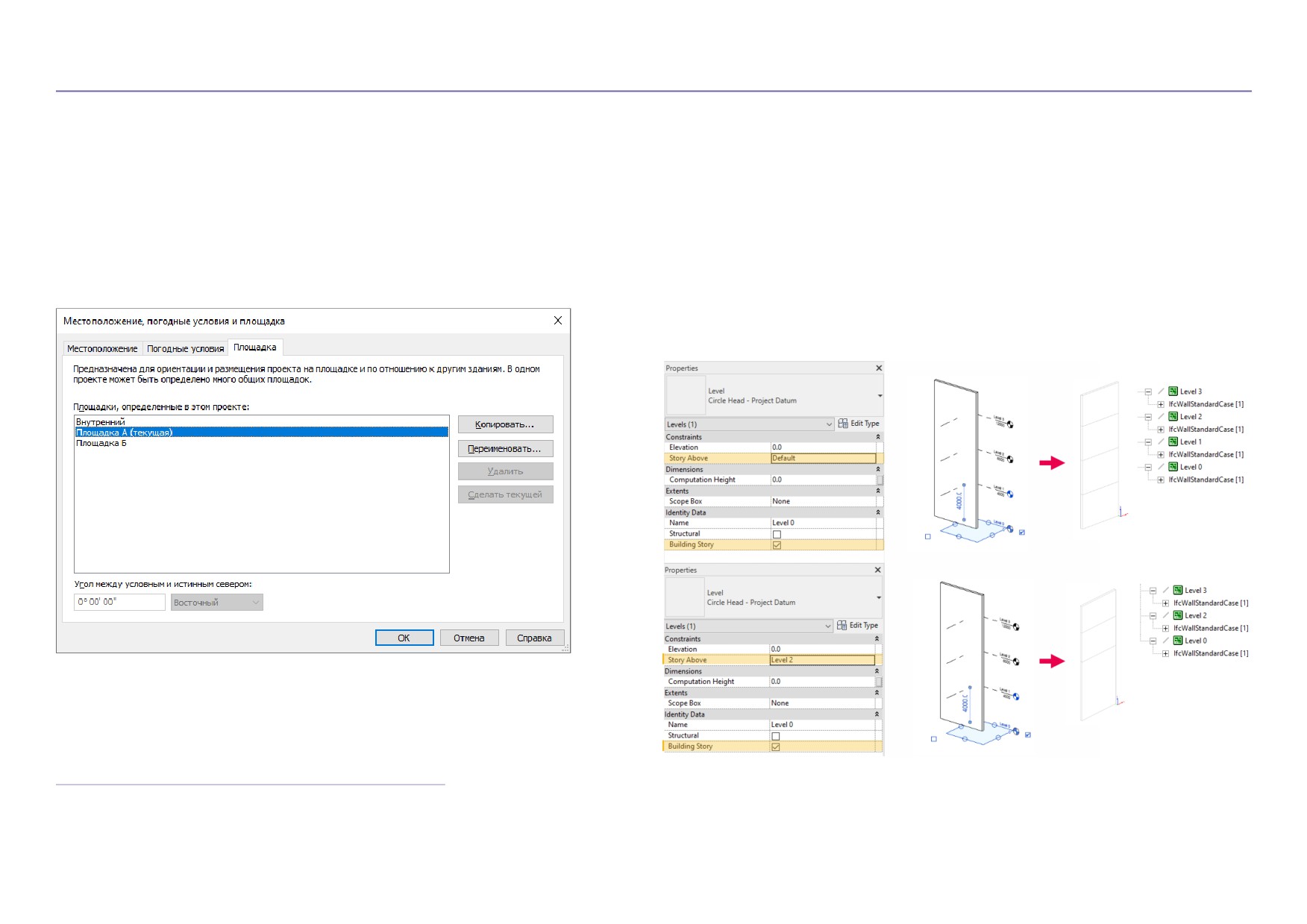
Task: Open help with the Справка button
Action: (x=535, y=638)
